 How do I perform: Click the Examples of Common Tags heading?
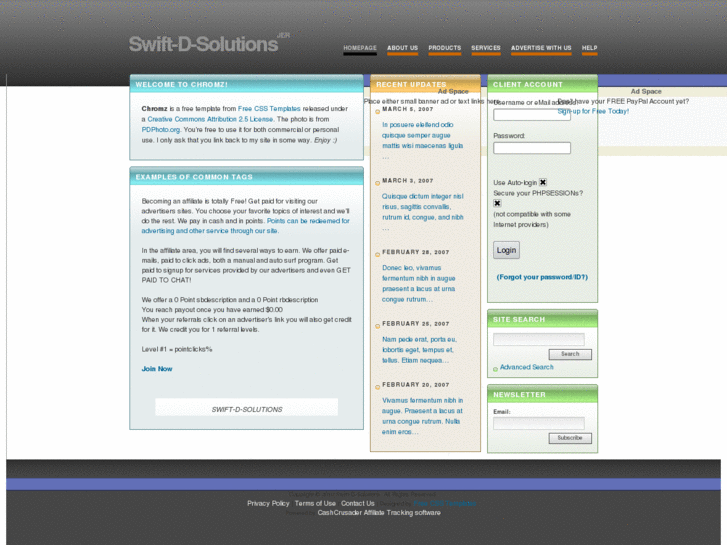[194, 177]
